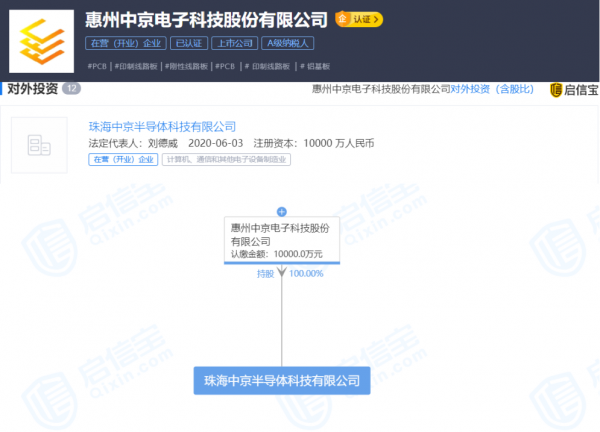The height and width of the screenshot is (432, 600).
Task: Click the 持股 label on the arrow
Action: pyautogui.click(x=266, y=274)
